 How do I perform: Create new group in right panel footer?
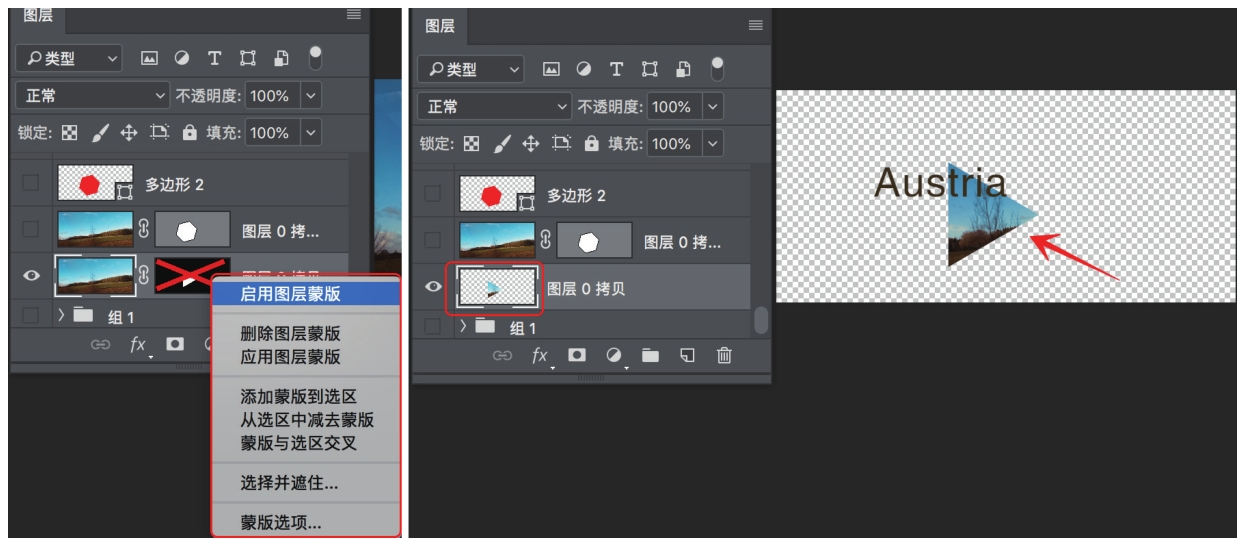(x=650, y=356)
